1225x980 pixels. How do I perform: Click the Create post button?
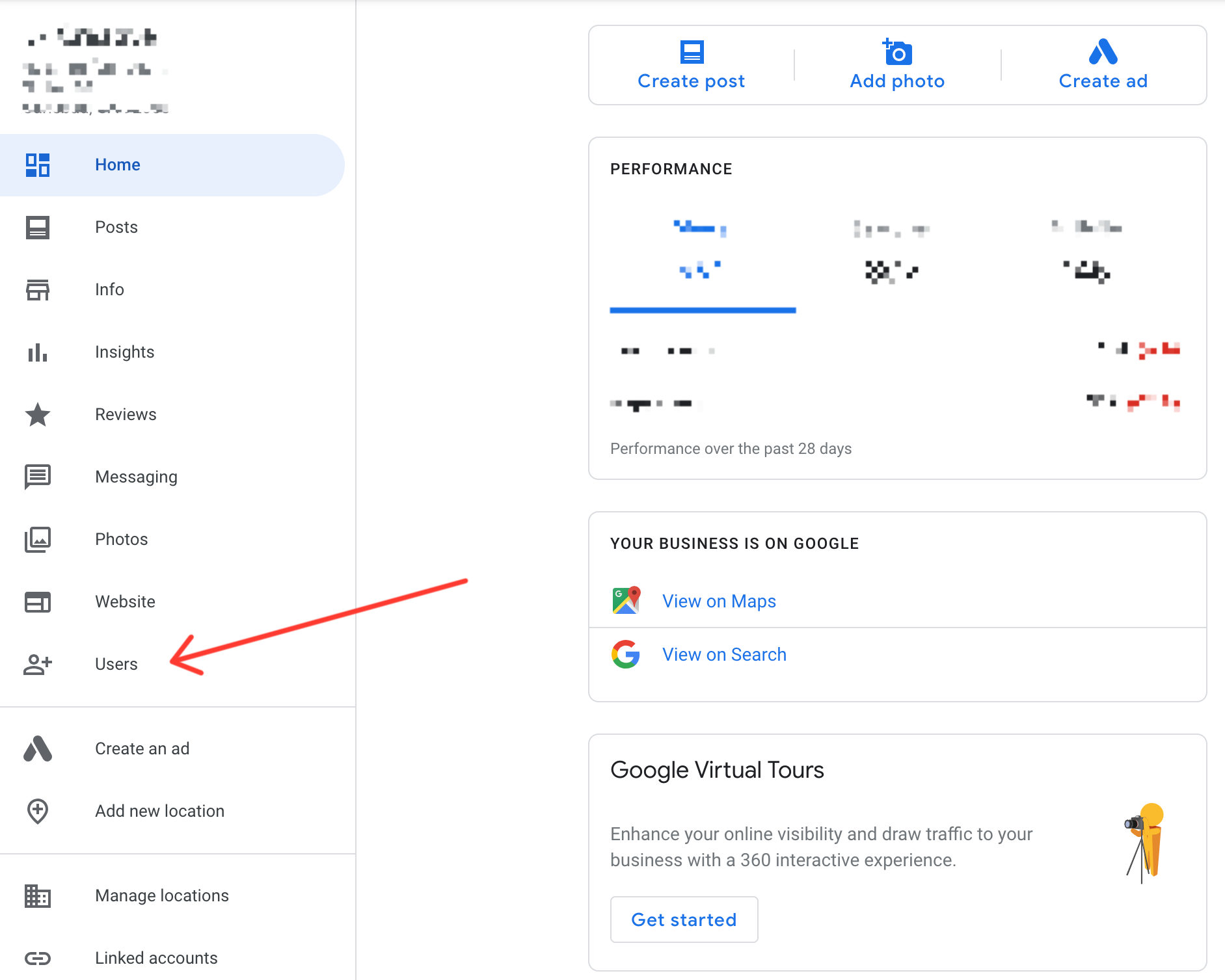[x=691, y=66]
